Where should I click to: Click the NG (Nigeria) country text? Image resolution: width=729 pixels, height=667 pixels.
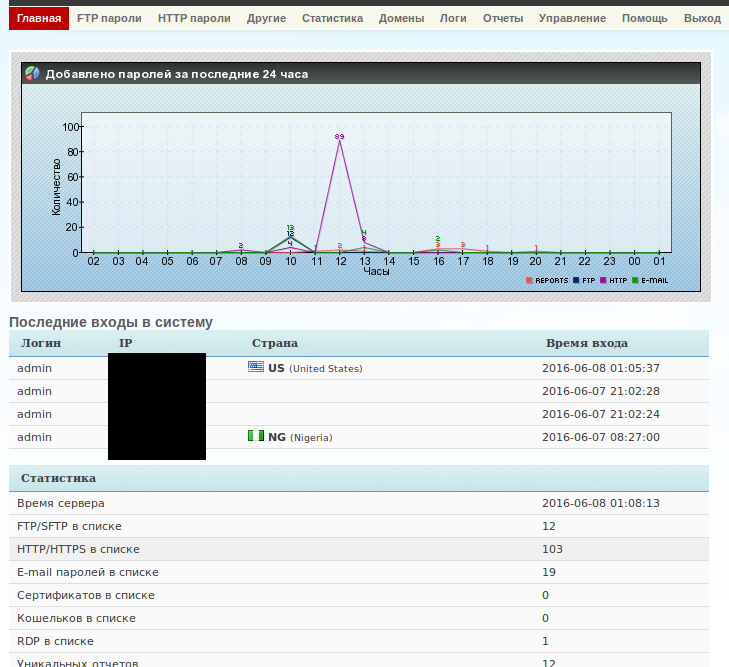(300, 437)
